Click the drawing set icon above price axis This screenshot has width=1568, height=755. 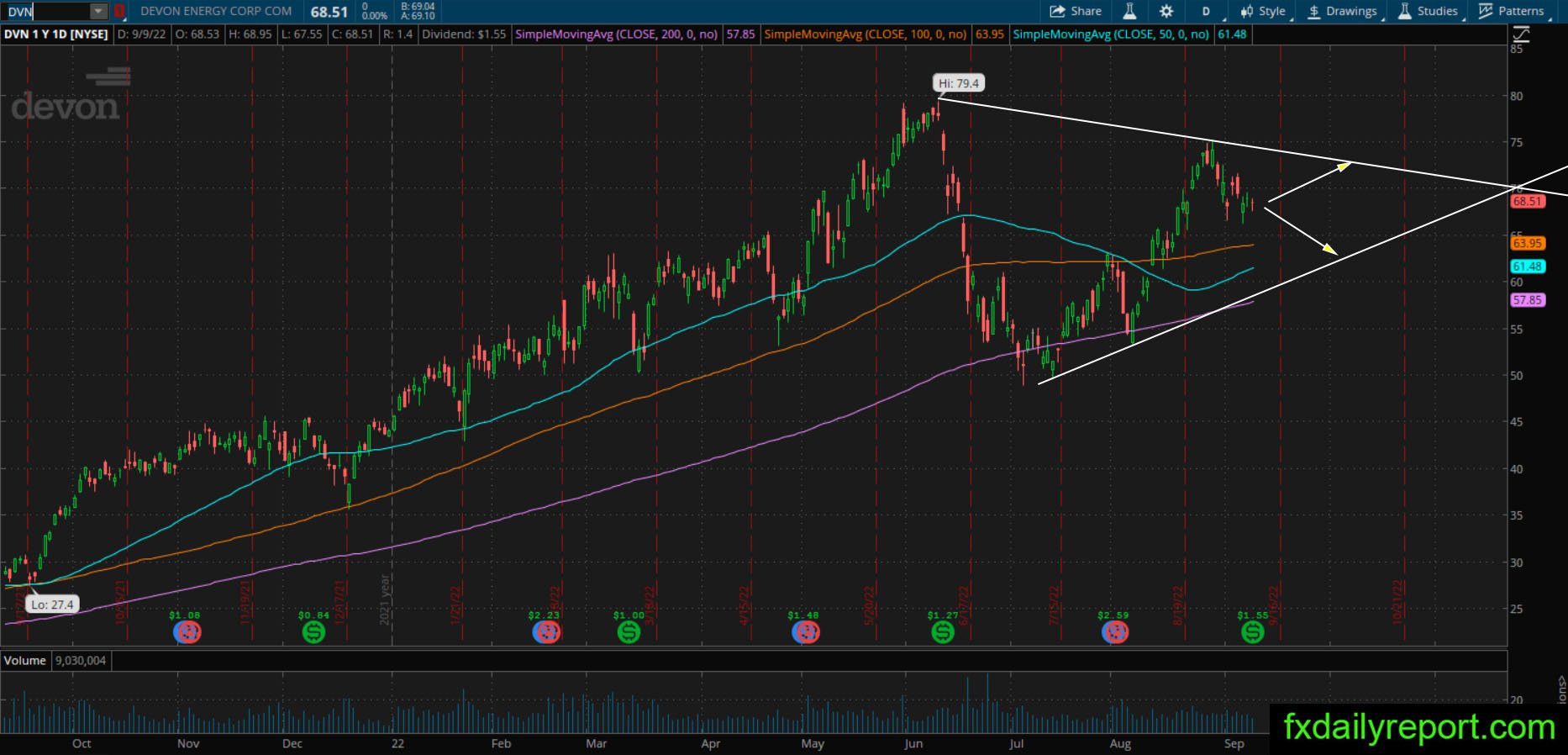pos(1521,34)
